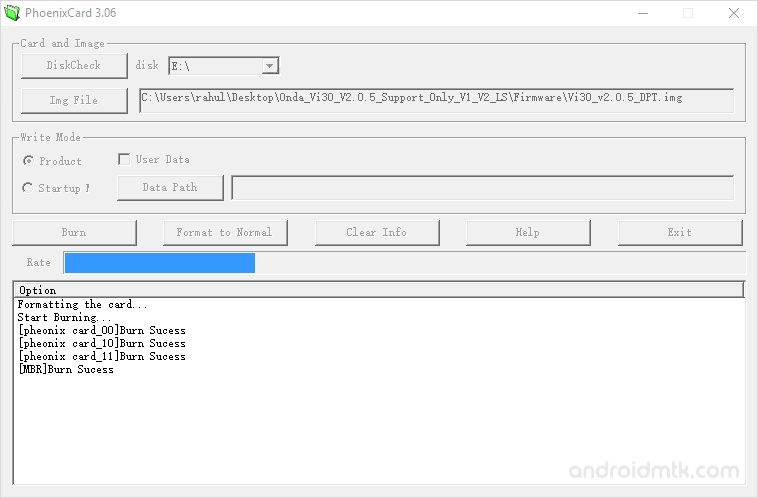Click the Exit button
The height and width of the screenshot is (498, 758).
[x=680, y=233]
